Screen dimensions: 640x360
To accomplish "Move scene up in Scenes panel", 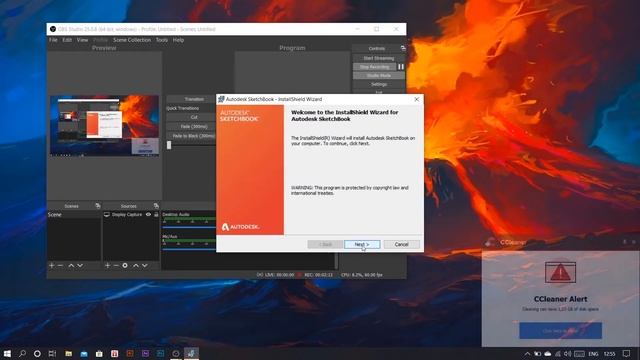I will click(71, 266).
